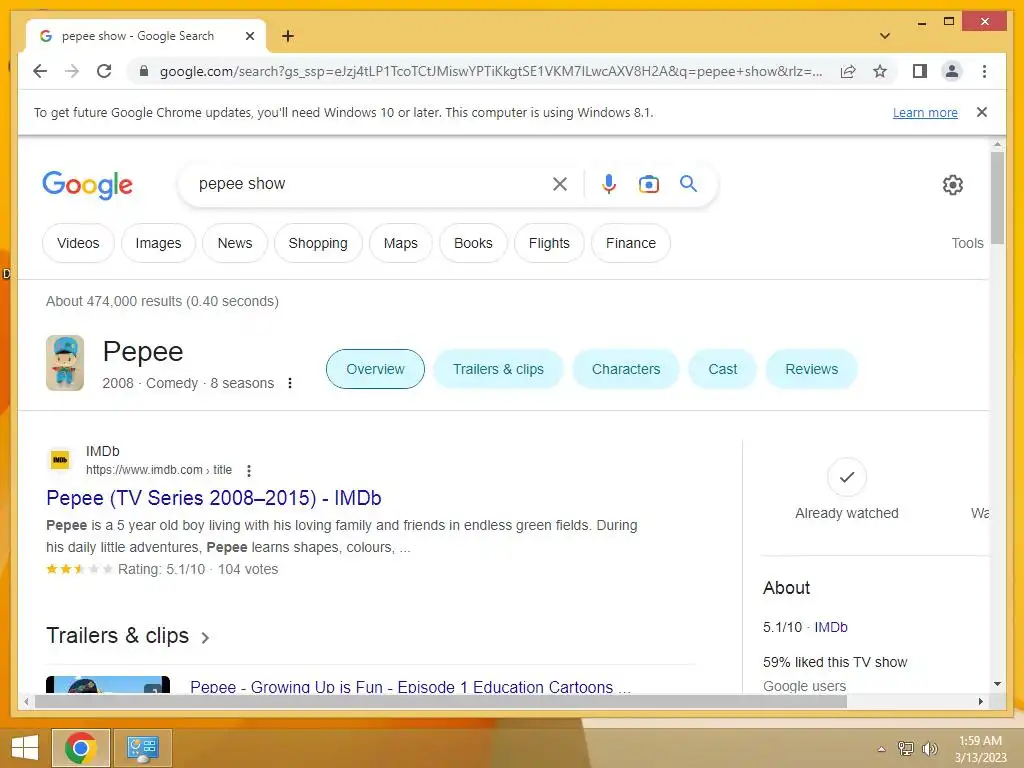
Task: Select the Cast chip
Action: click(x=722, y=369)
